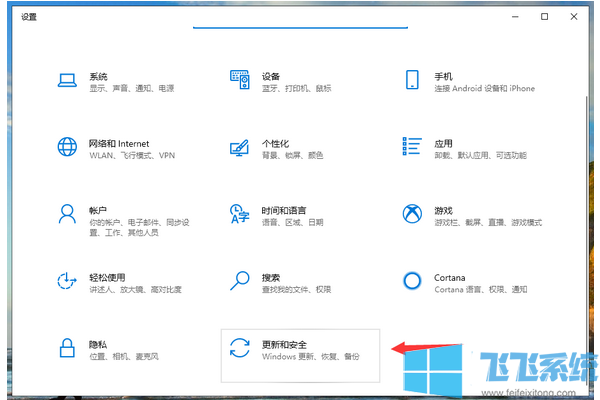The image size is (600, 400).
Task: Open the Privacy padlock icon
Action: (67, 348)
